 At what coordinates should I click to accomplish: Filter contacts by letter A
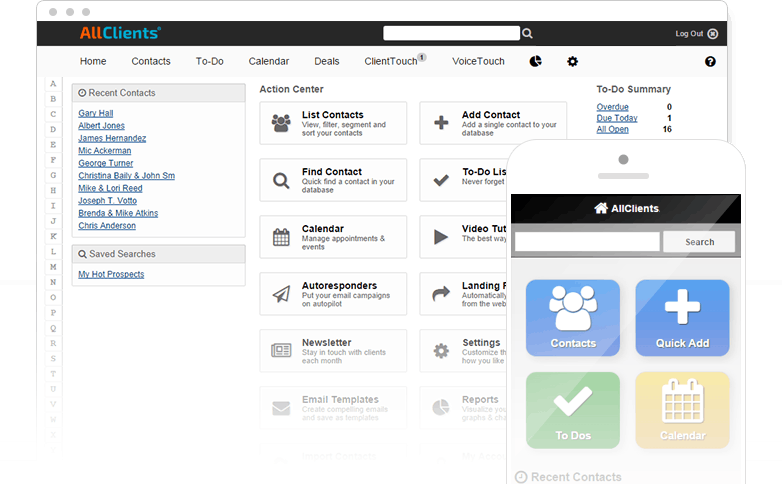pyautogui.click(x=53, y=84)
